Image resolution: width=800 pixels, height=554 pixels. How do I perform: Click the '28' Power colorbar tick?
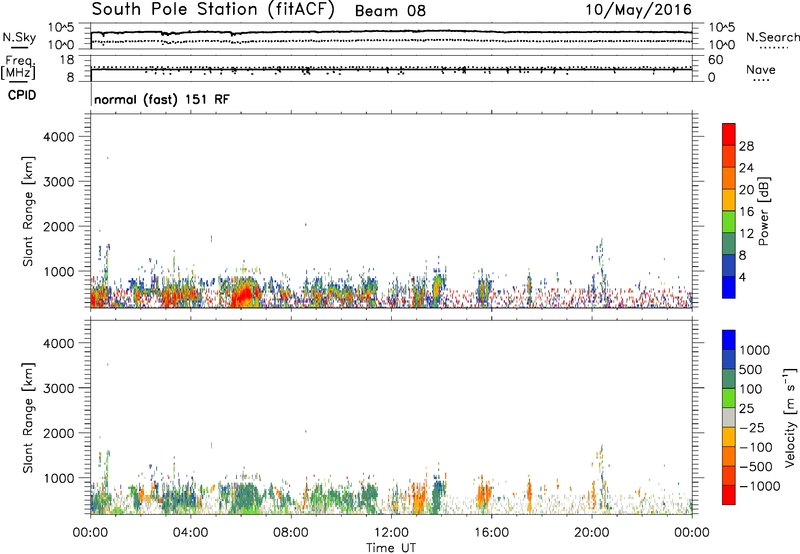(x=746, y=146)
